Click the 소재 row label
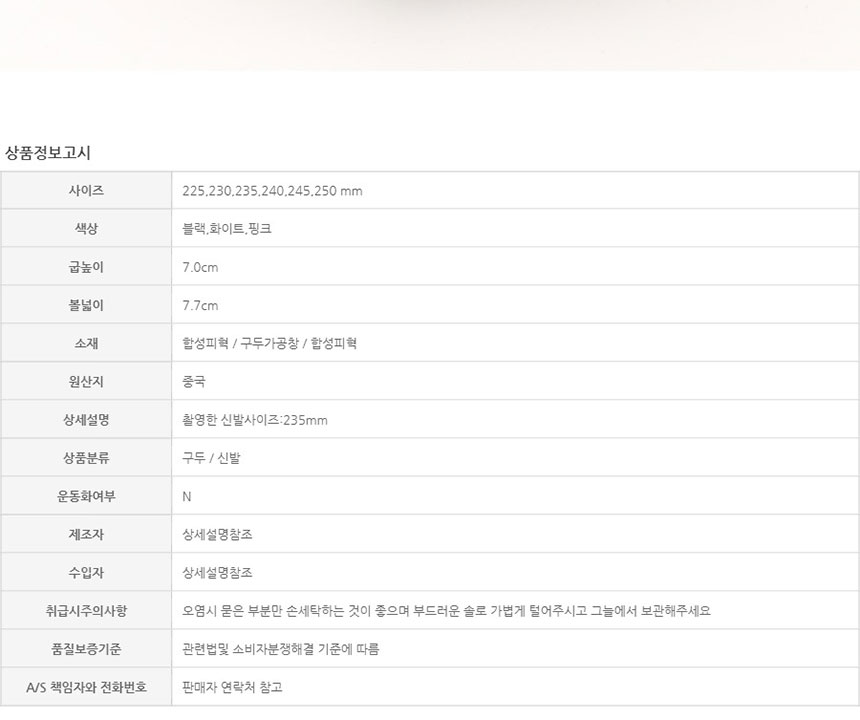Viewport: 860px width, 720px height. (x=86, y=343)
